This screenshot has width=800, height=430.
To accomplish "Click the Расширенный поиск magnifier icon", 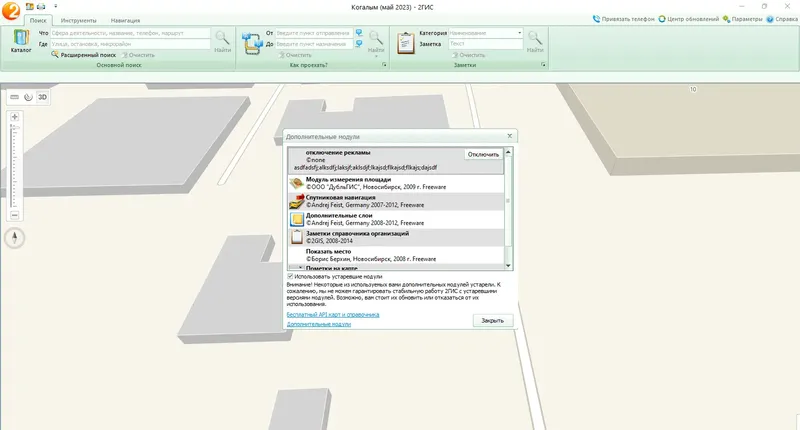I will [55, 55].
